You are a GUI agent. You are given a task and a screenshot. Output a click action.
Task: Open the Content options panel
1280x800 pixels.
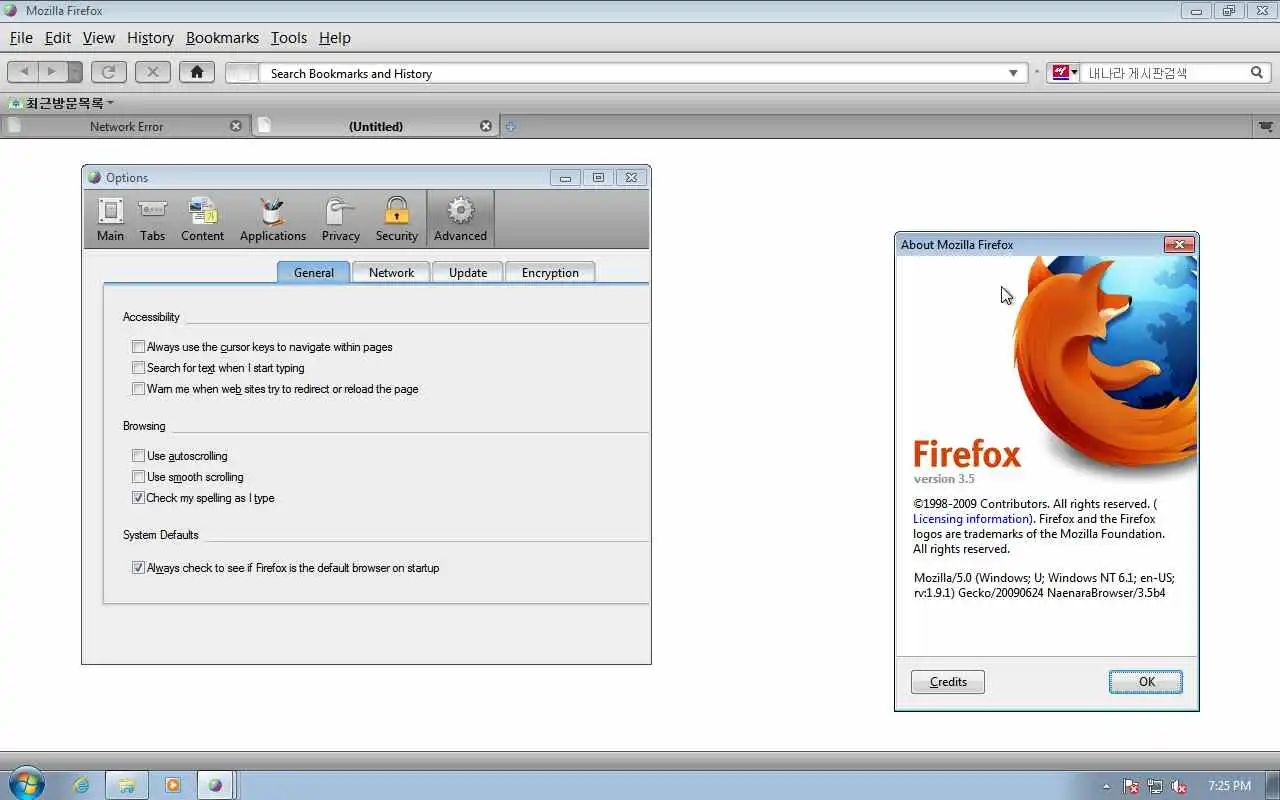coord(202,219)
